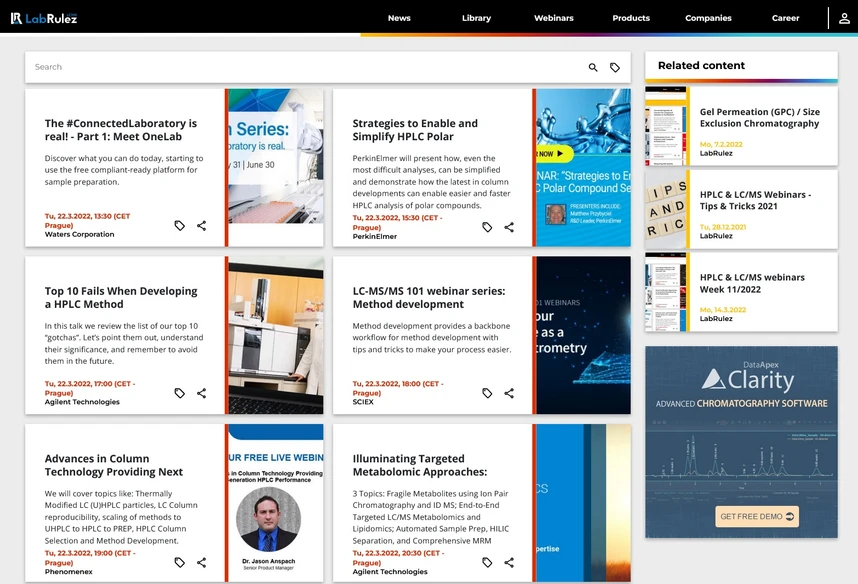Click 'PerkinElmer' company name under date

pyautogui.click(x=375, y=236)
